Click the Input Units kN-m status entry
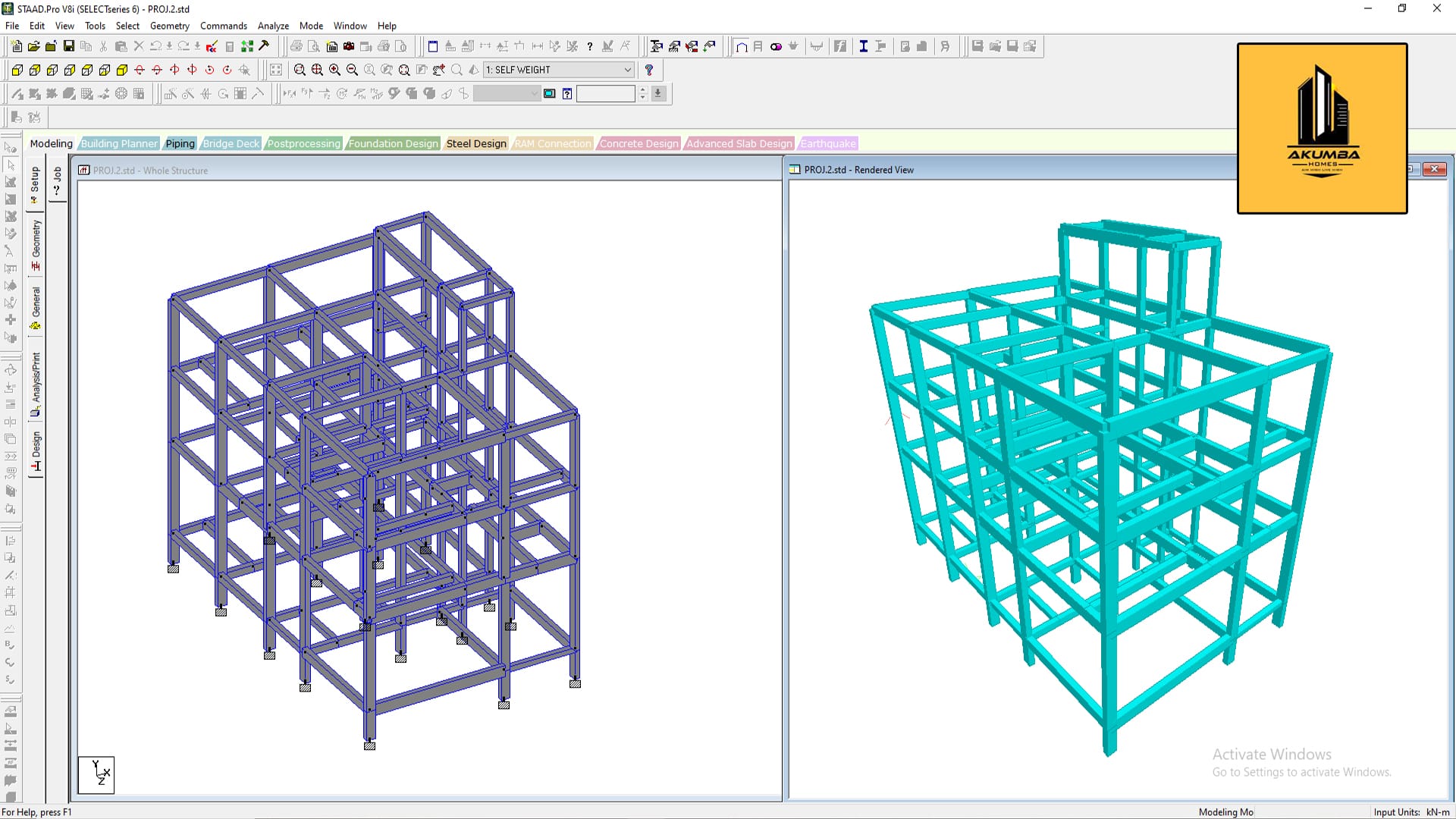 (1411, 811)
